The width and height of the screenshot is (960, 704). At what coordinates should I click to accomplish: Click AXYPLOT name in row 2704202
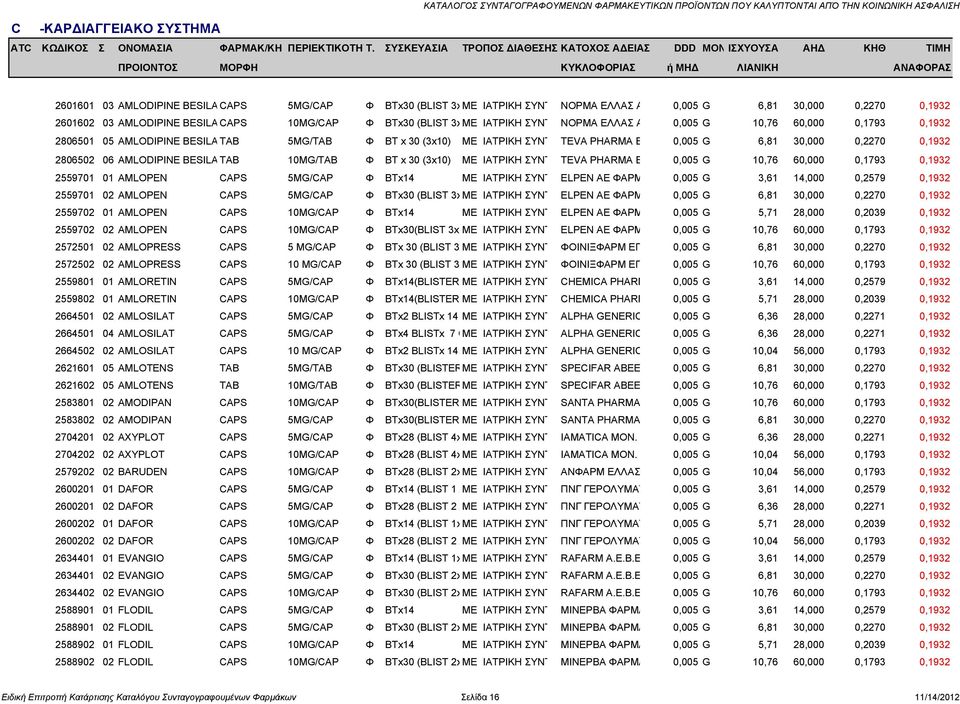[x=141, y=454]
